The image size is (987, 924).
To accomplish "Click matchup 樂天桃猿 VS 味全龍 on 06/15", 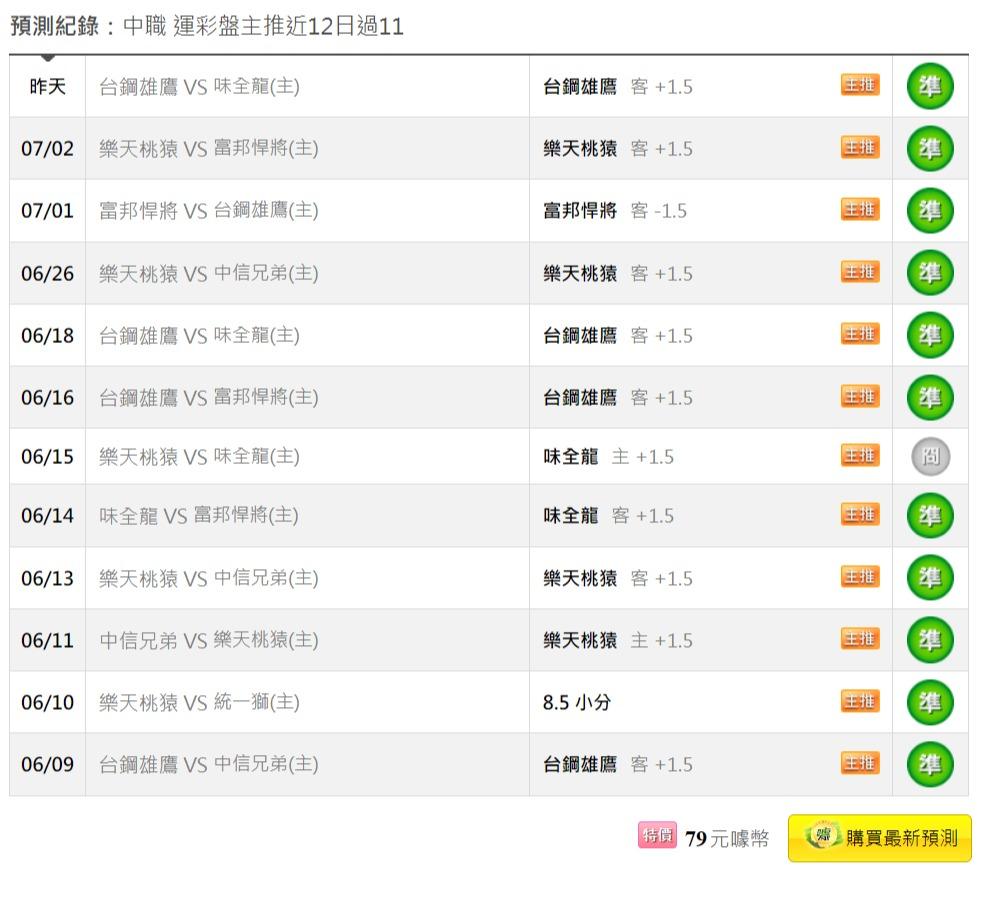I will point(200,456).
